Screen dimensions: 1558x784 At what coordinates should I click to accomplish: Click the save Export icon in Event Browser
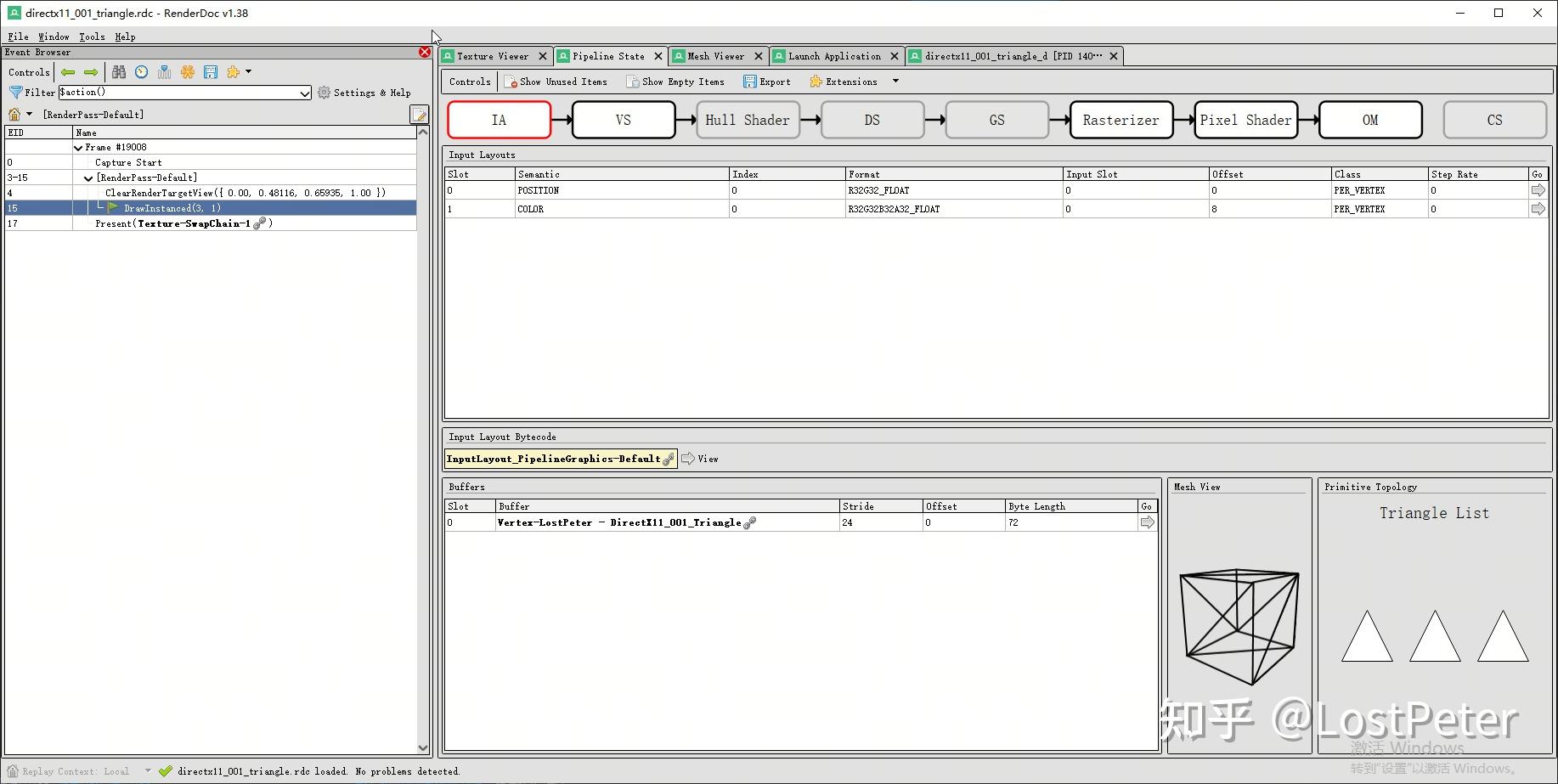pyautogui.click(x=211, y=72)
